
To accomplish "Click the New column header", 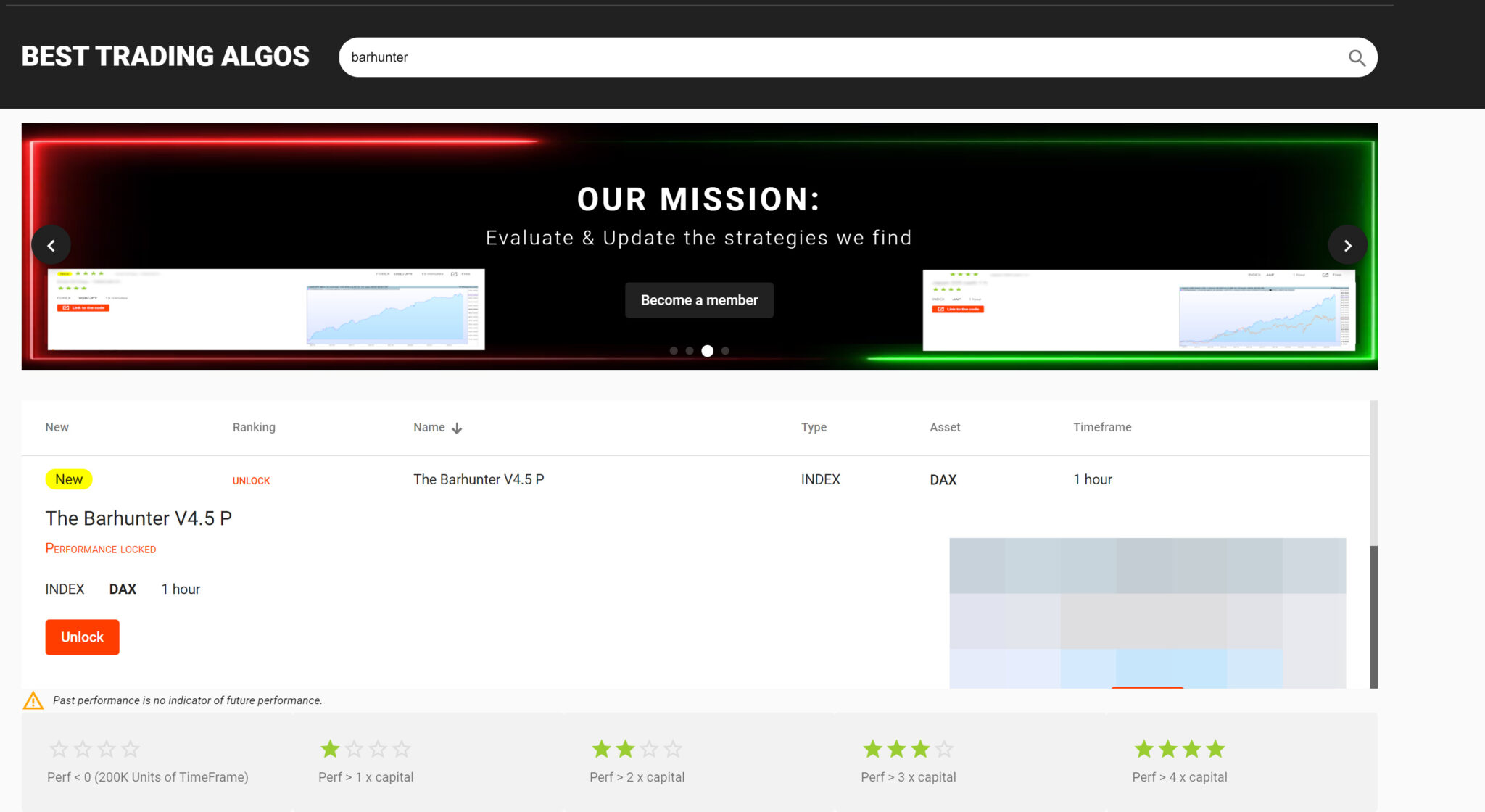I will (x=57, y=428).
